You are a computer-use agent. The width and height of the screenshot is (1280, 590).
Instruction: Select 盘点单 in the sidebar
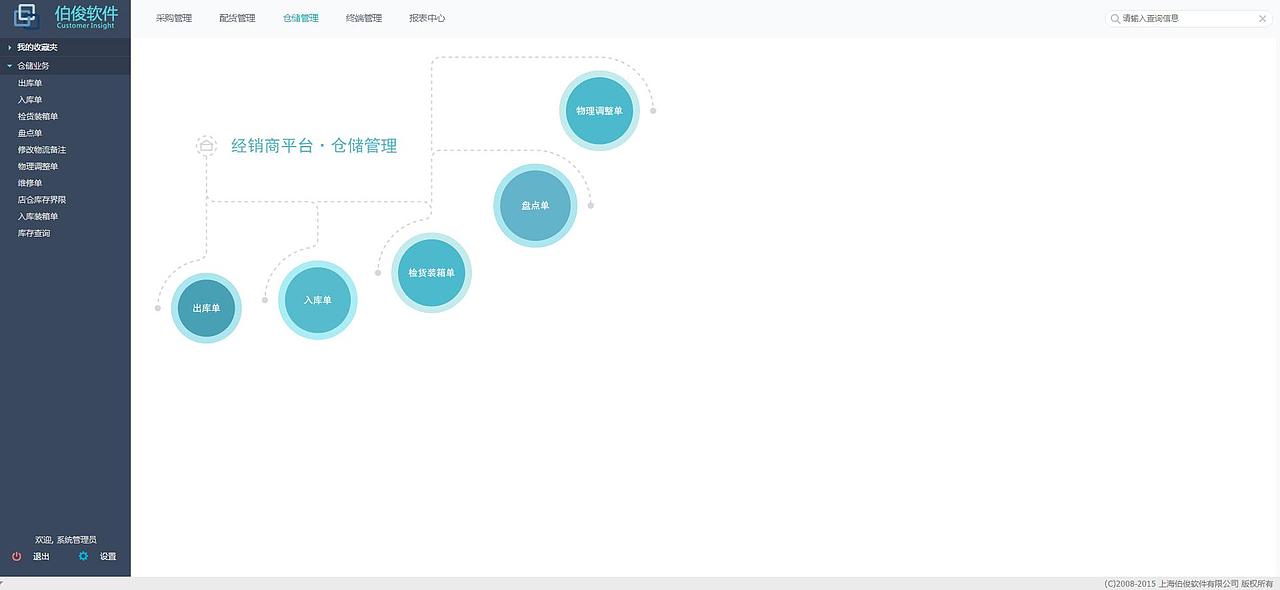30,133
